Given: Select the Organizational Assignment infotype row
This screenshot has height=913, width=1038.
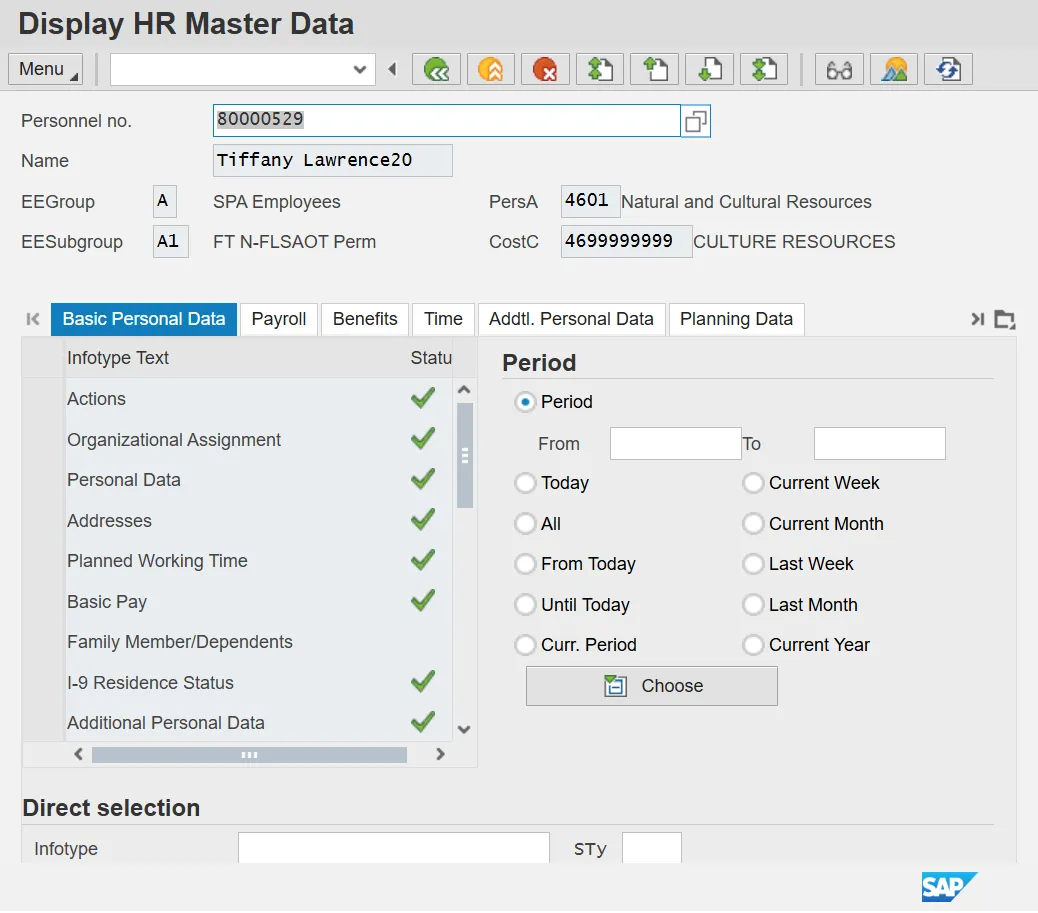Looking at the screenshot, I should tap(174, 440).
